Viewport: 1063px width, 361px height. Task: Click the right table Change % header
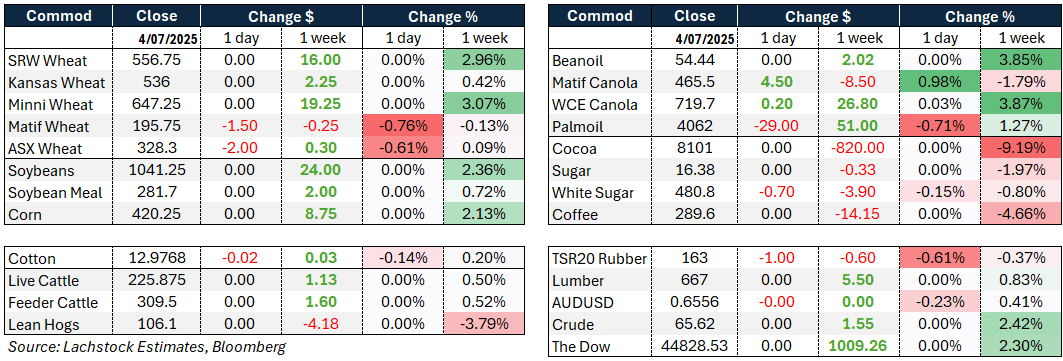(981, 16)
